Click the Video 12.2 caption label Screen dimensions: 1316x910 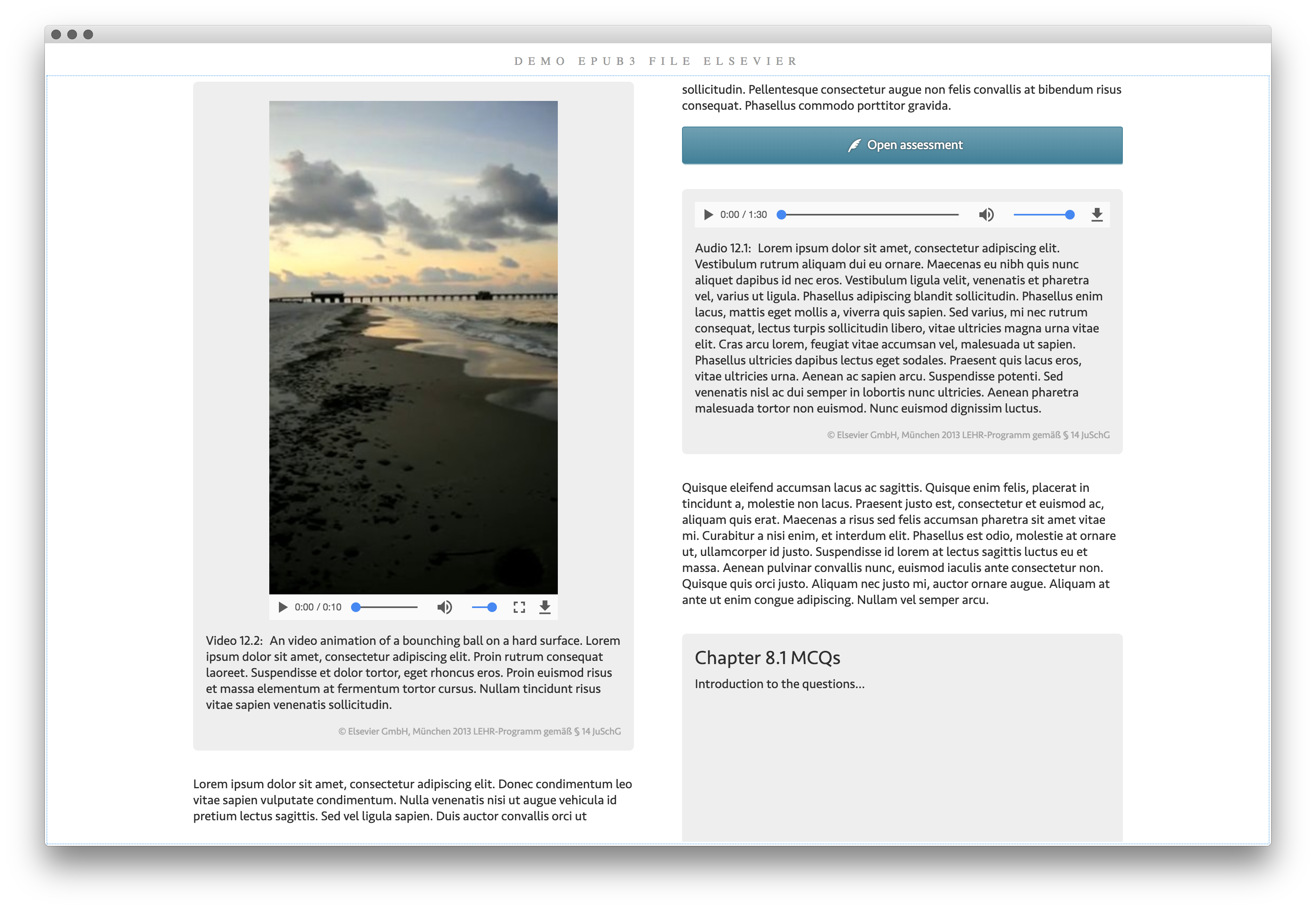[234, 641]
